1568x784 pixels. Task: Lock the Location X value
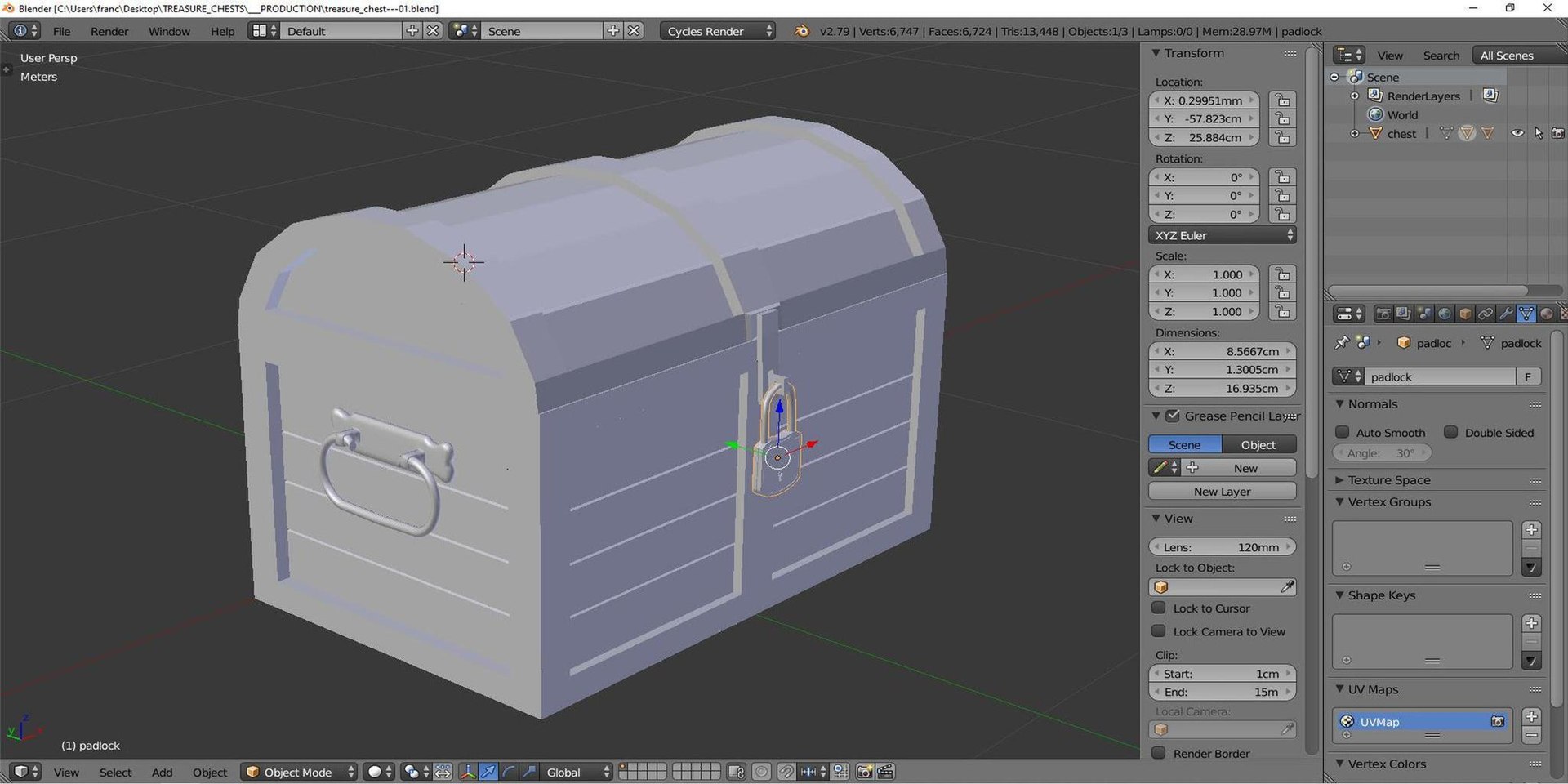click(x=1282, y=100)
